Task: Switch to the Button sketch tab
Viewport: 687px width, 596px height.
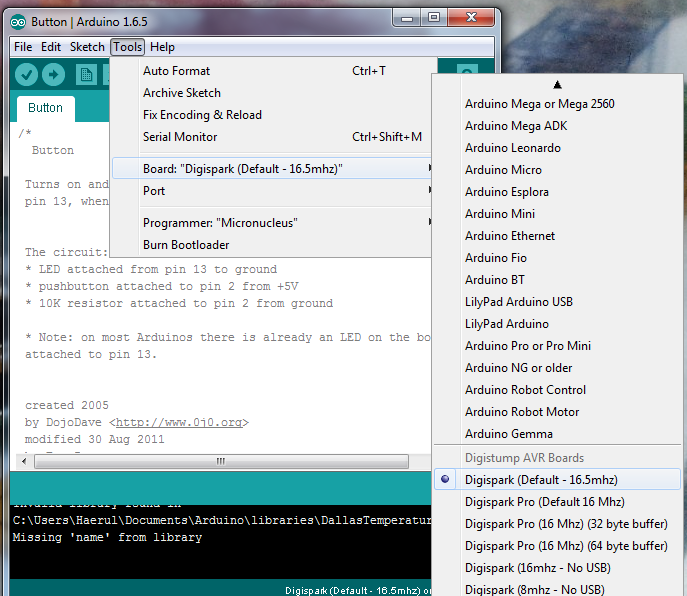Action: pyautogui.click(x=46, y=108)
